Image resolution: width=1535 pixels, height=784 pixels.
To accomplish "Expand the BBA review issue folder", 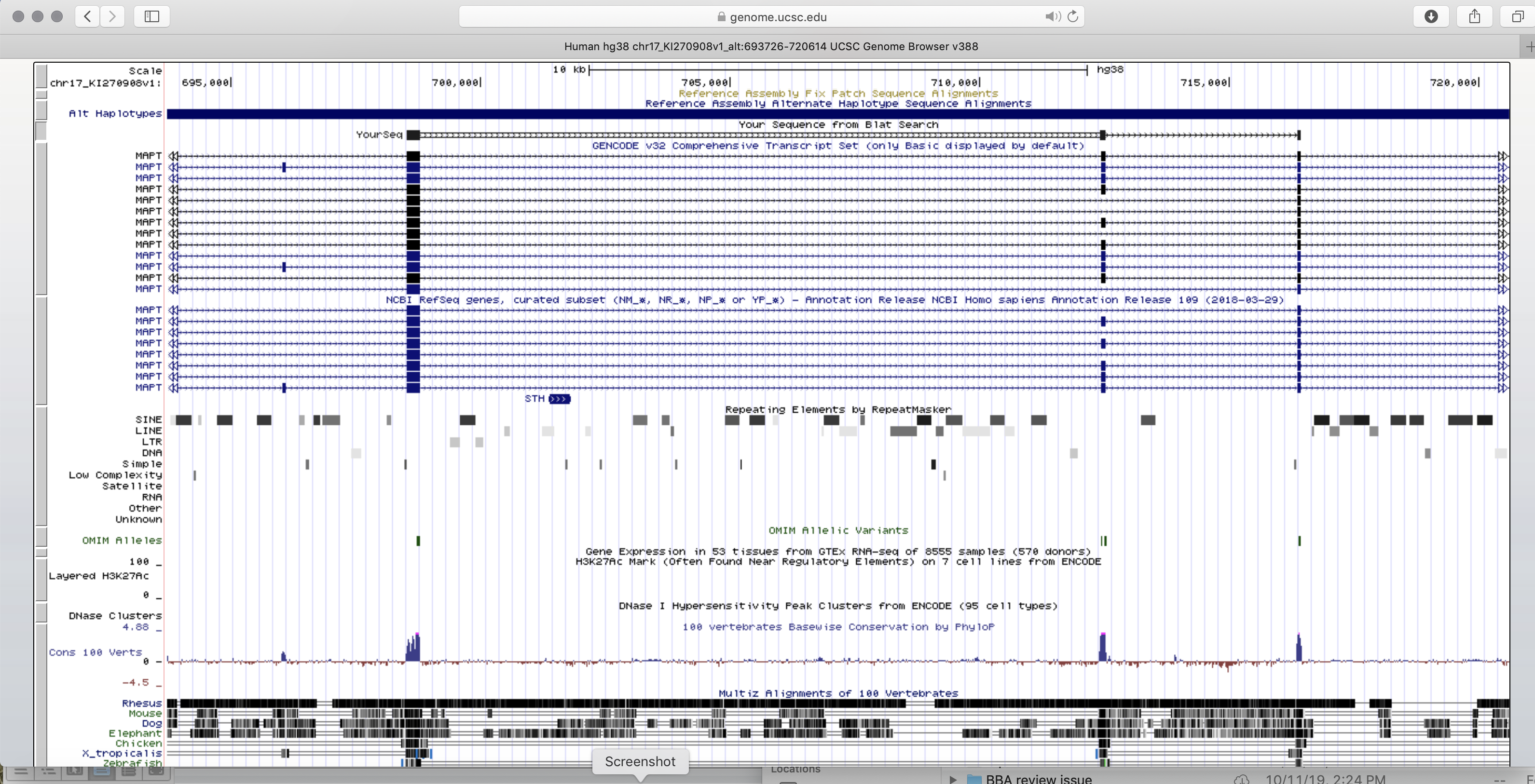I will [952, 779].
